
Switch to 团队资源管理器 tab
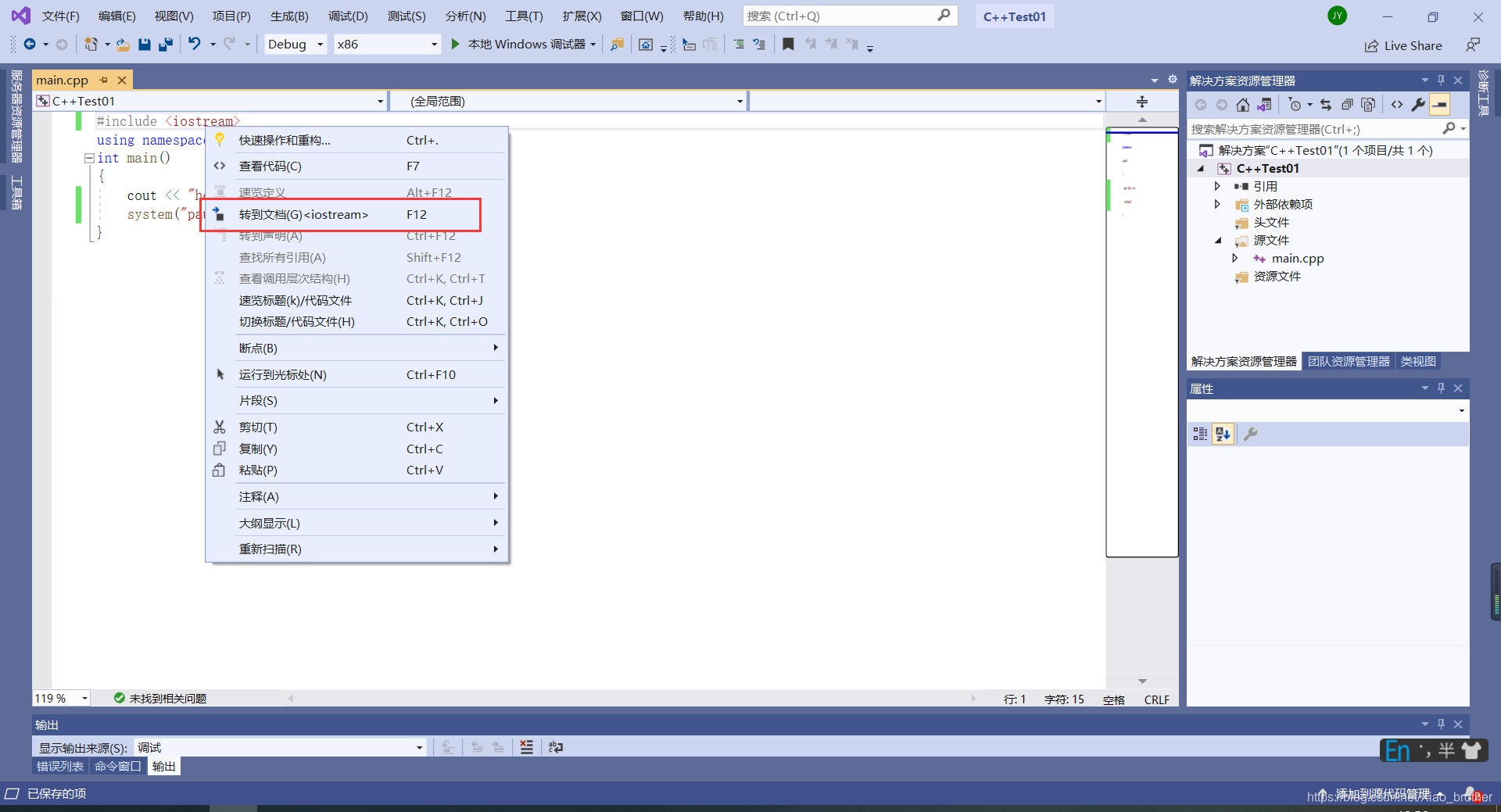pos(1349,361)
